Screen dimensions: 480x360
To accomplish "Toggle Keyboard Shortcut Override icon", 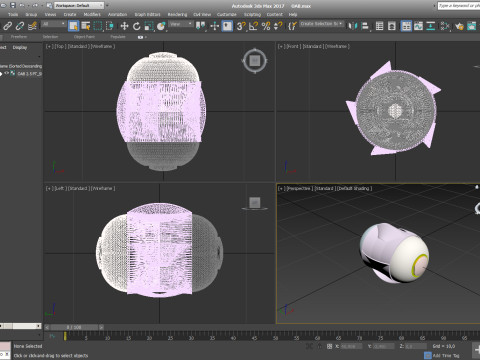I will tap(227, 26).
